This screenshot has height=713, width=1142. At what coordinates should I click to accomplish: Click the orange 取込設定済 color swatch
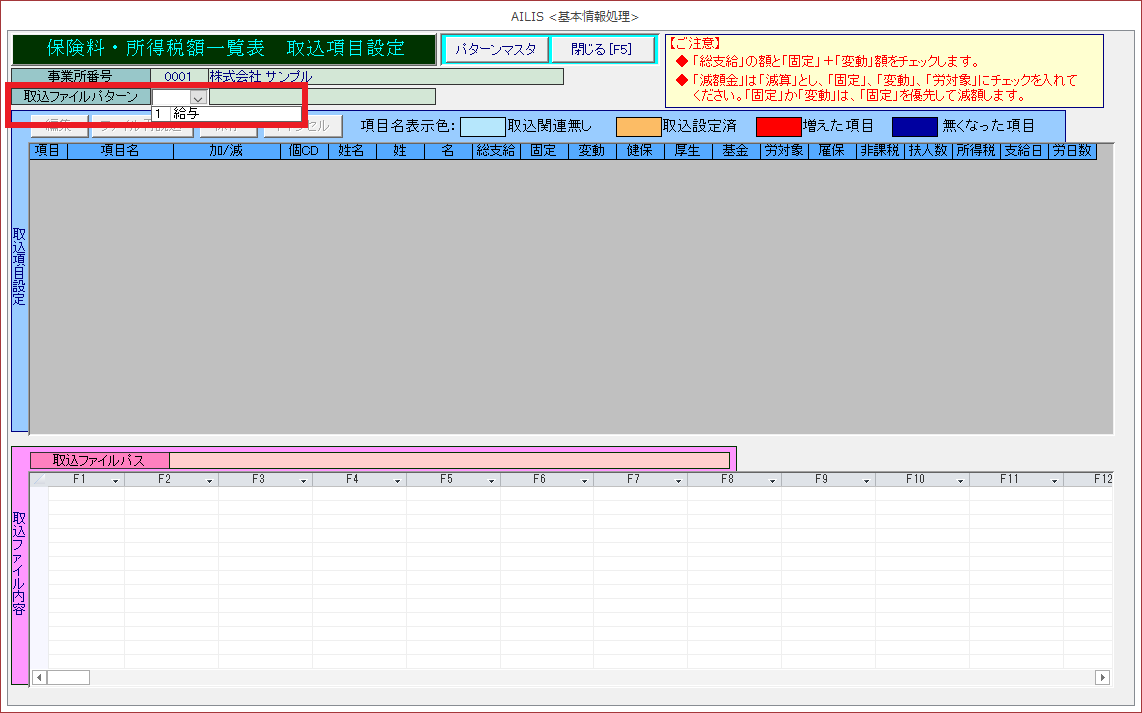[x=638, y=126]
